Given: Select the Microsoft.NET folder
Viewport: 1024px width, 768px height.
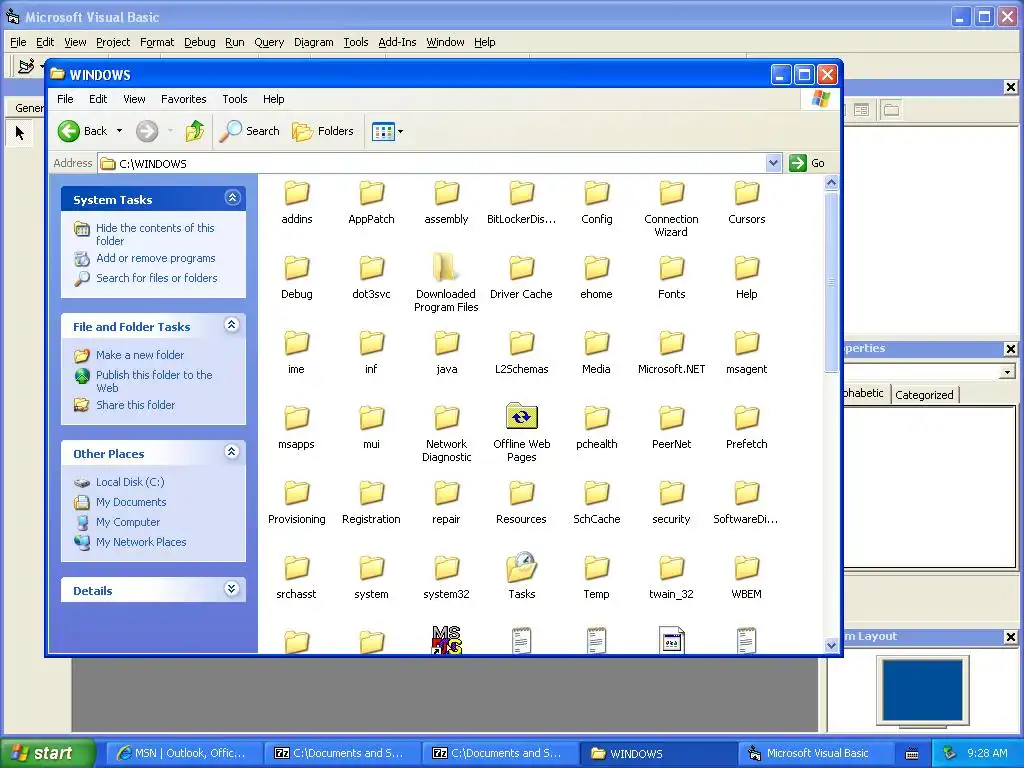Looking at the screenshot, I should pos(671,353).
